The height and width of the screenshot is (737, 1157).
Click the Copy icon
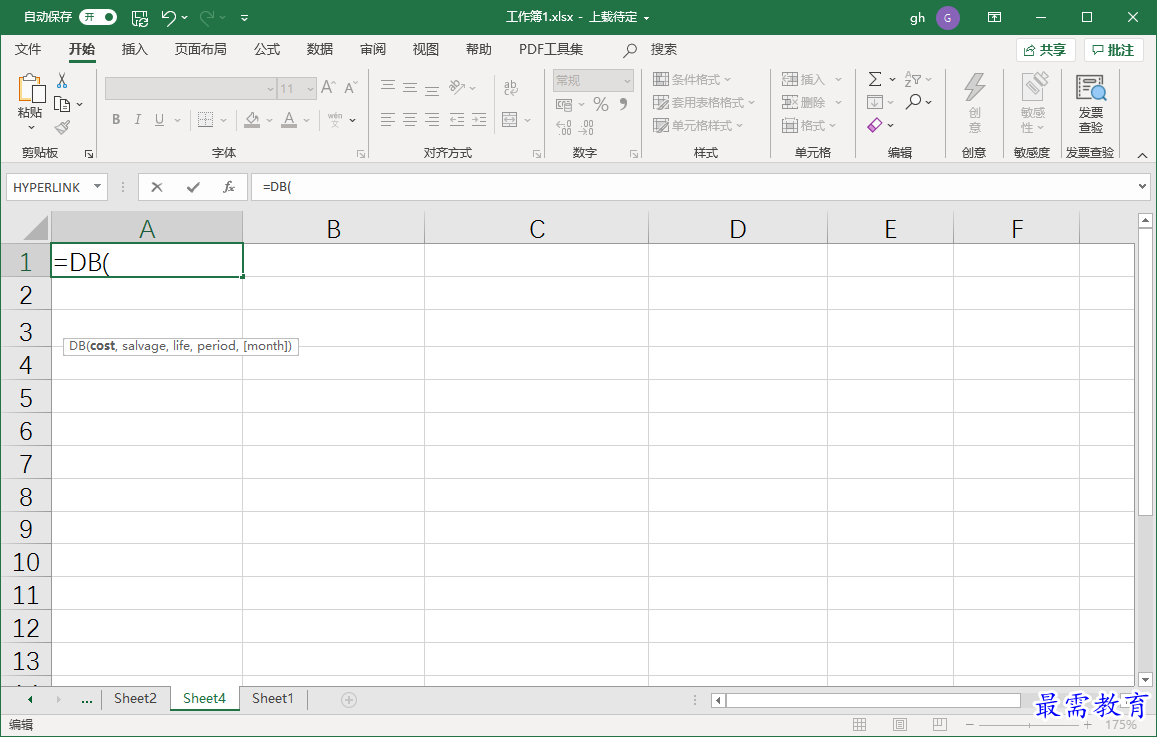coord(63,104)
